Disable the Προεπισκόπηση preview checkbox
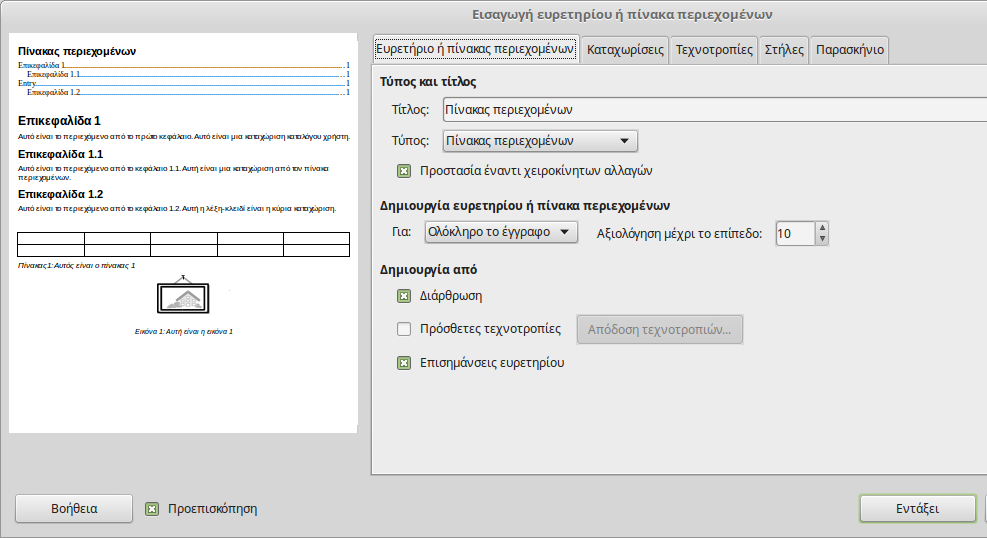The width and height of the screenshot is (987, 538). pos(152,508)
